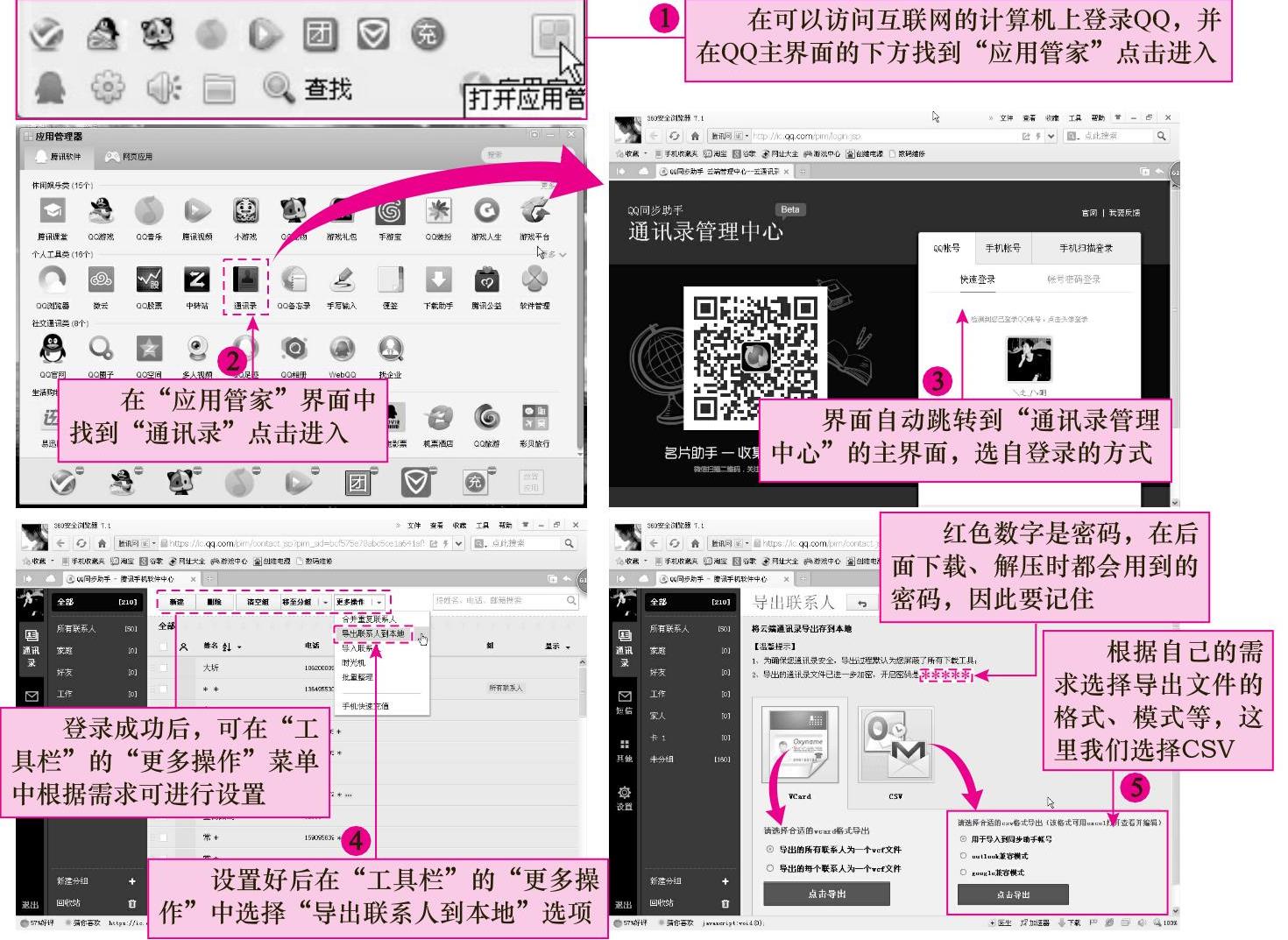
Task: Choose 批量整理 from the open menu
Action: 357,677
